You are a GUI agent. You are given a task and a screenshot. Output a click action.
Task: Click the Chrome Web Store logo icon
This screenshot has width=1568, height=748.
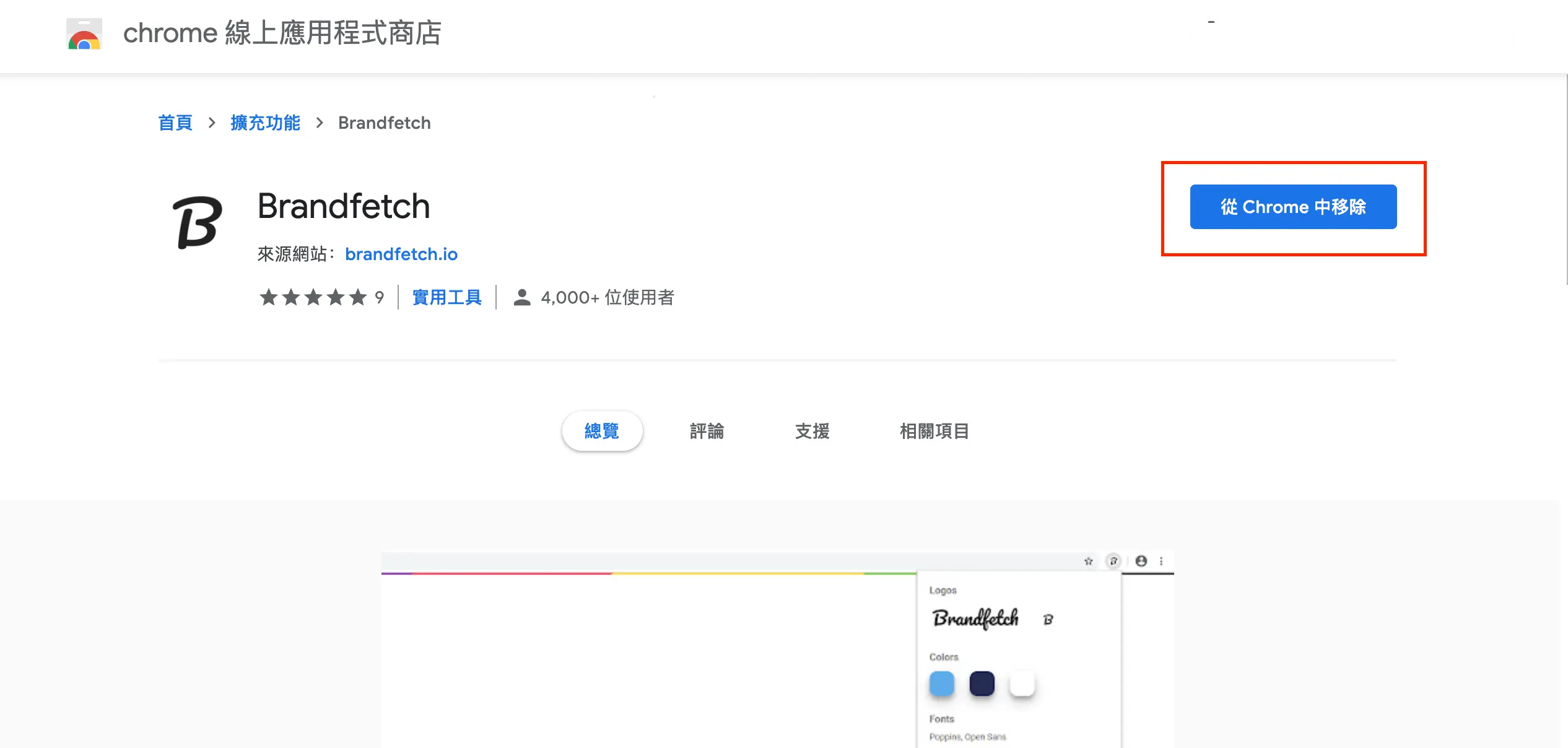pyautogui.click(x=84, y=33)
